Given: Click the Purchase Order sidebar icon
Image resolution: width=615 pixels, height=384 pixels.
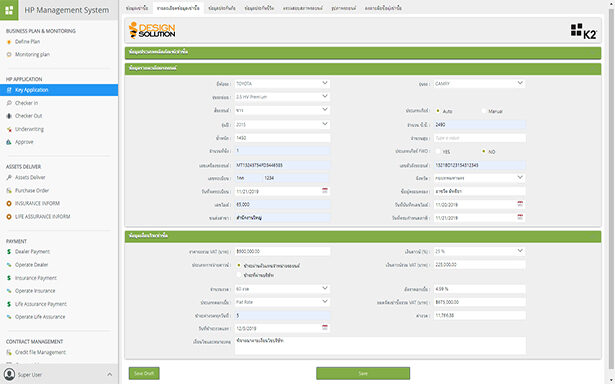Looking at the screenshot, I should 9,191.
